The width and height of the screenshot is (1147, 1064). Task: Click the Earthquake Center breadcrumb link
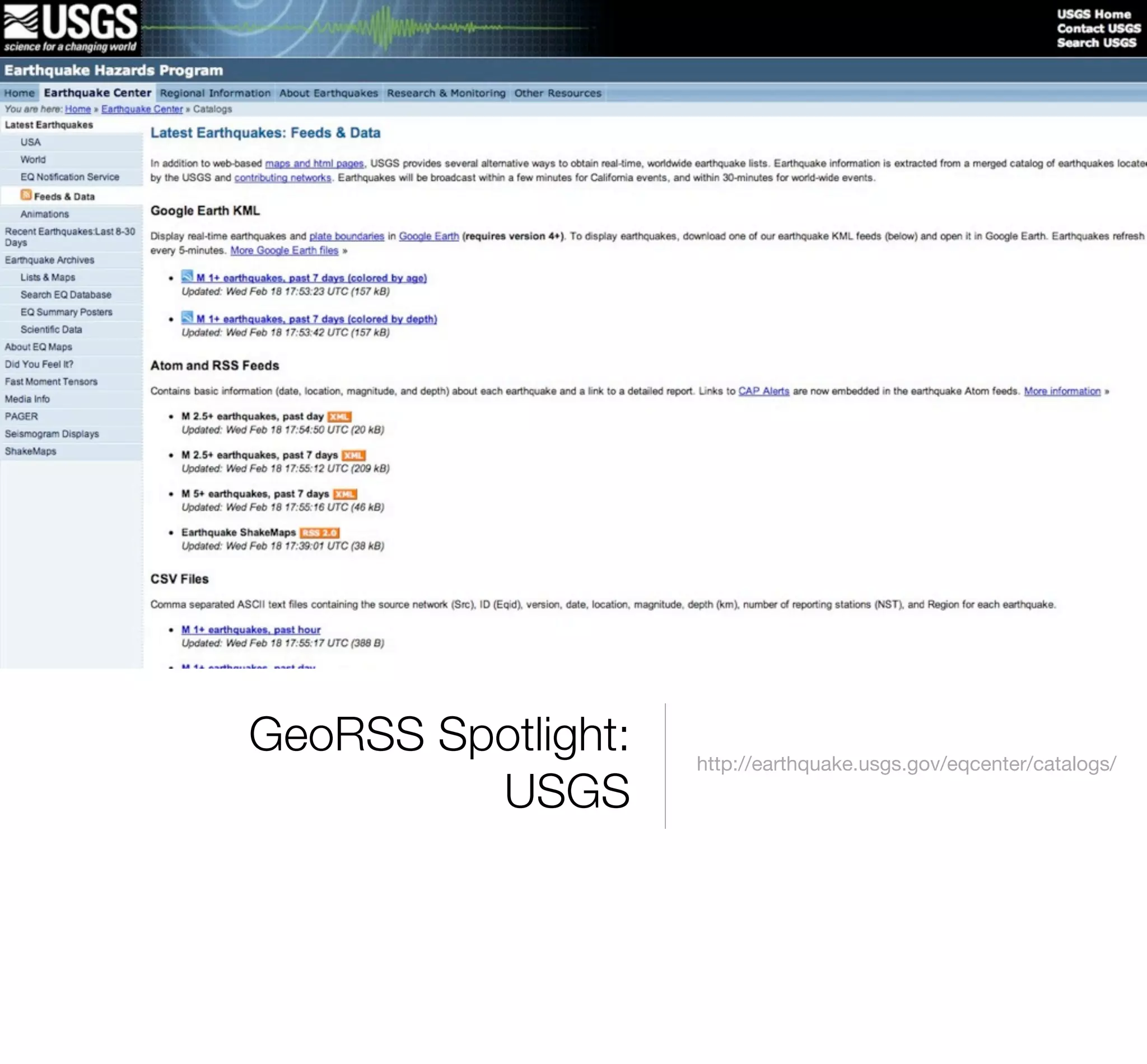[x=142, y=109]
